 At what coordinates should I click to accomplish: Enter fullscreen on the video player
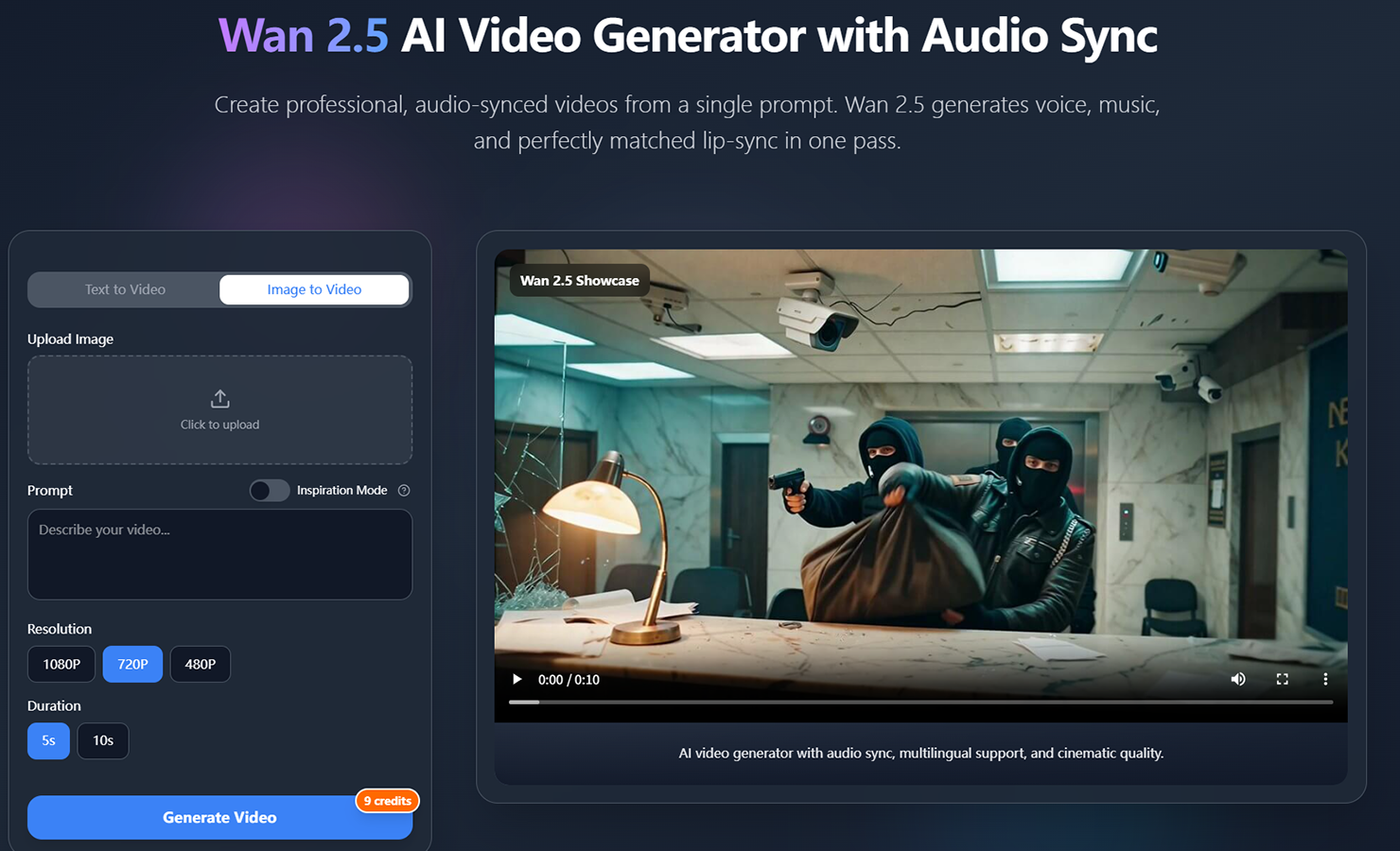pyautogui.click(x=1282, y=679)
